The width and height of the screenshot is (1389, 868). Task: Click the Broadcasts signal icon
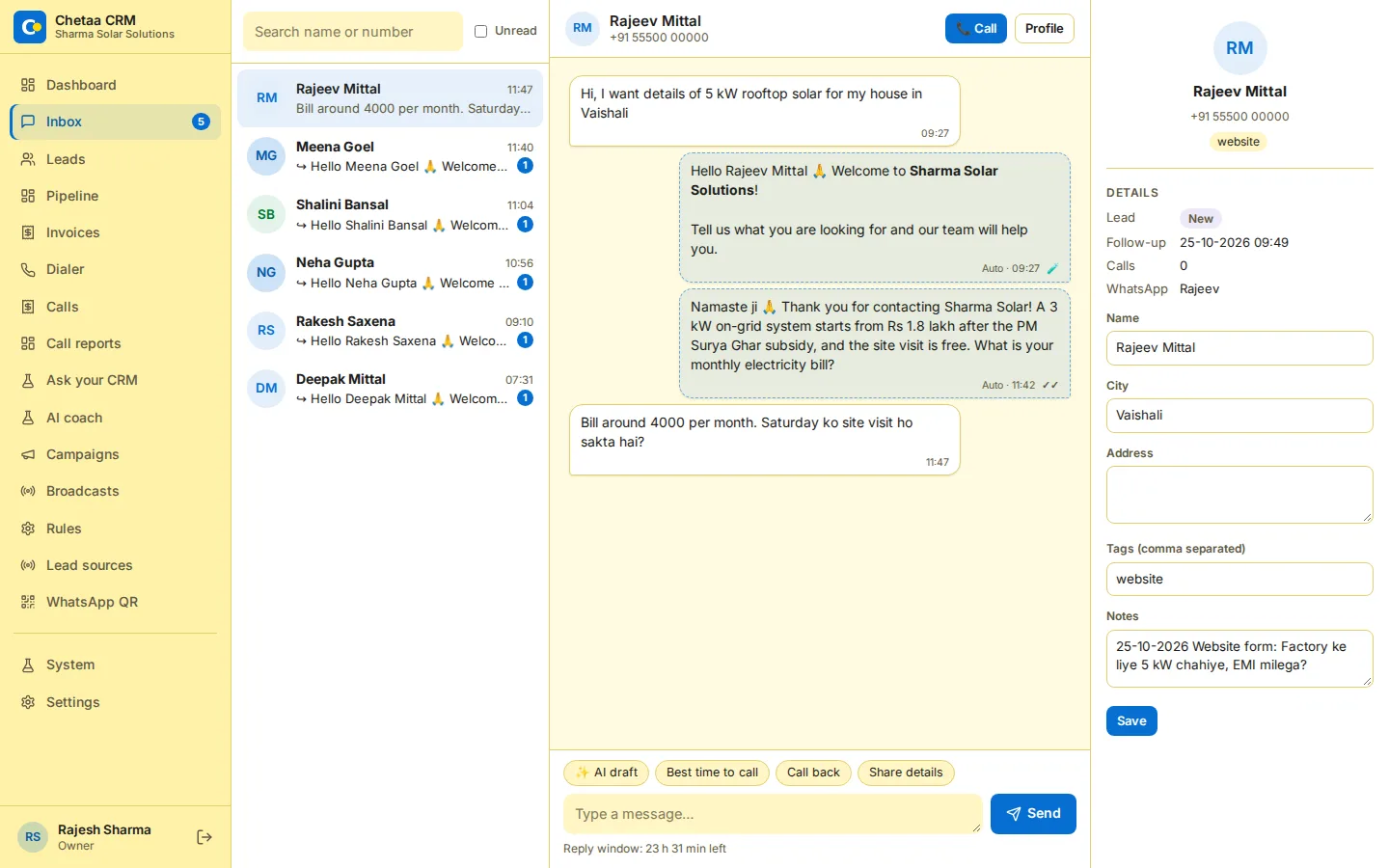[x=28, y=491]
